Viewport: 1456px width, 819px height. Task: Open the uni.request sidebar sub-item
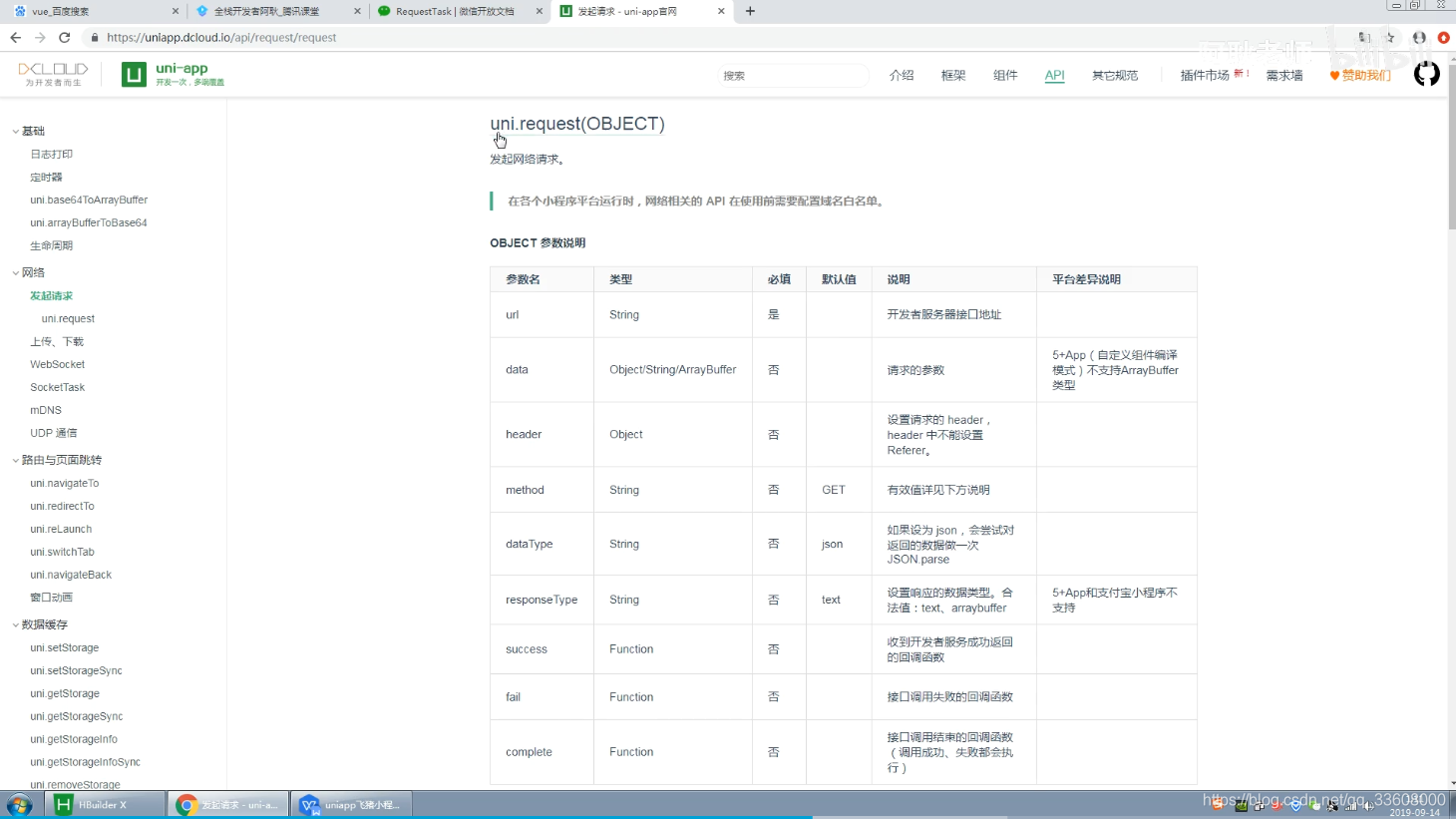click(x=68, y=318)
